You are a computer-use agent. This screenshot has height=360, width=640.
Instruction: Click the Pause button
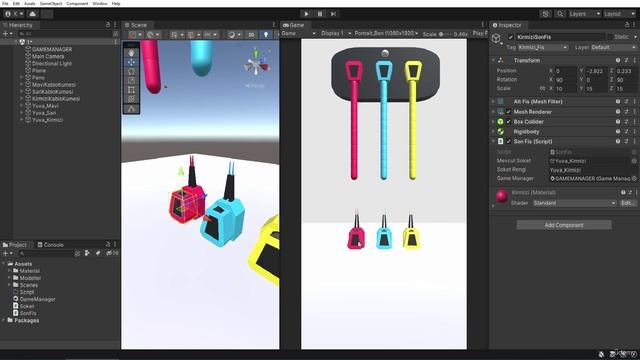point(320,14)
